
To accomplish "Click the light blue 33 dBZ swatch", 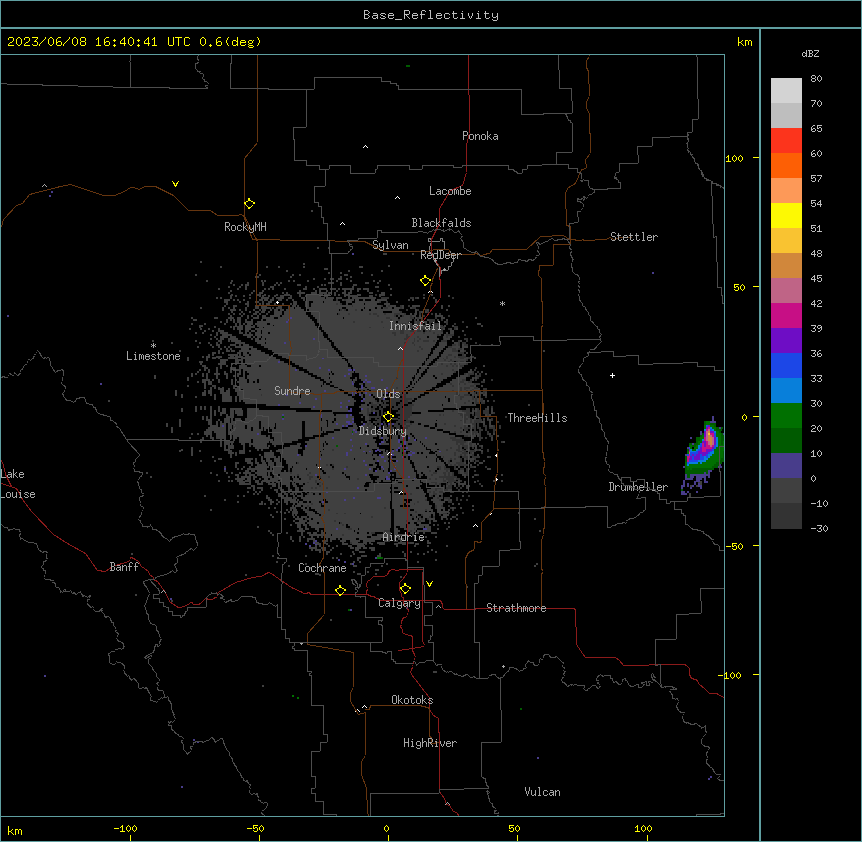I will 786,390.
